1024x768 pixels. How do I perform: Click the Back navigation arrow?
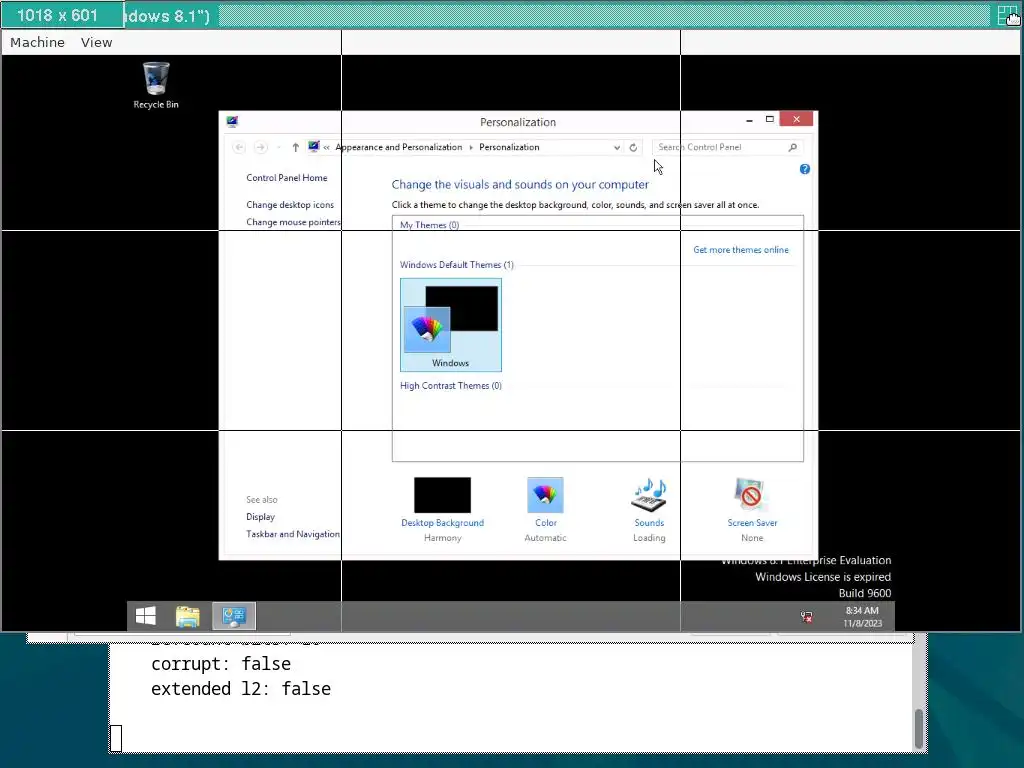tap(239, 148)
